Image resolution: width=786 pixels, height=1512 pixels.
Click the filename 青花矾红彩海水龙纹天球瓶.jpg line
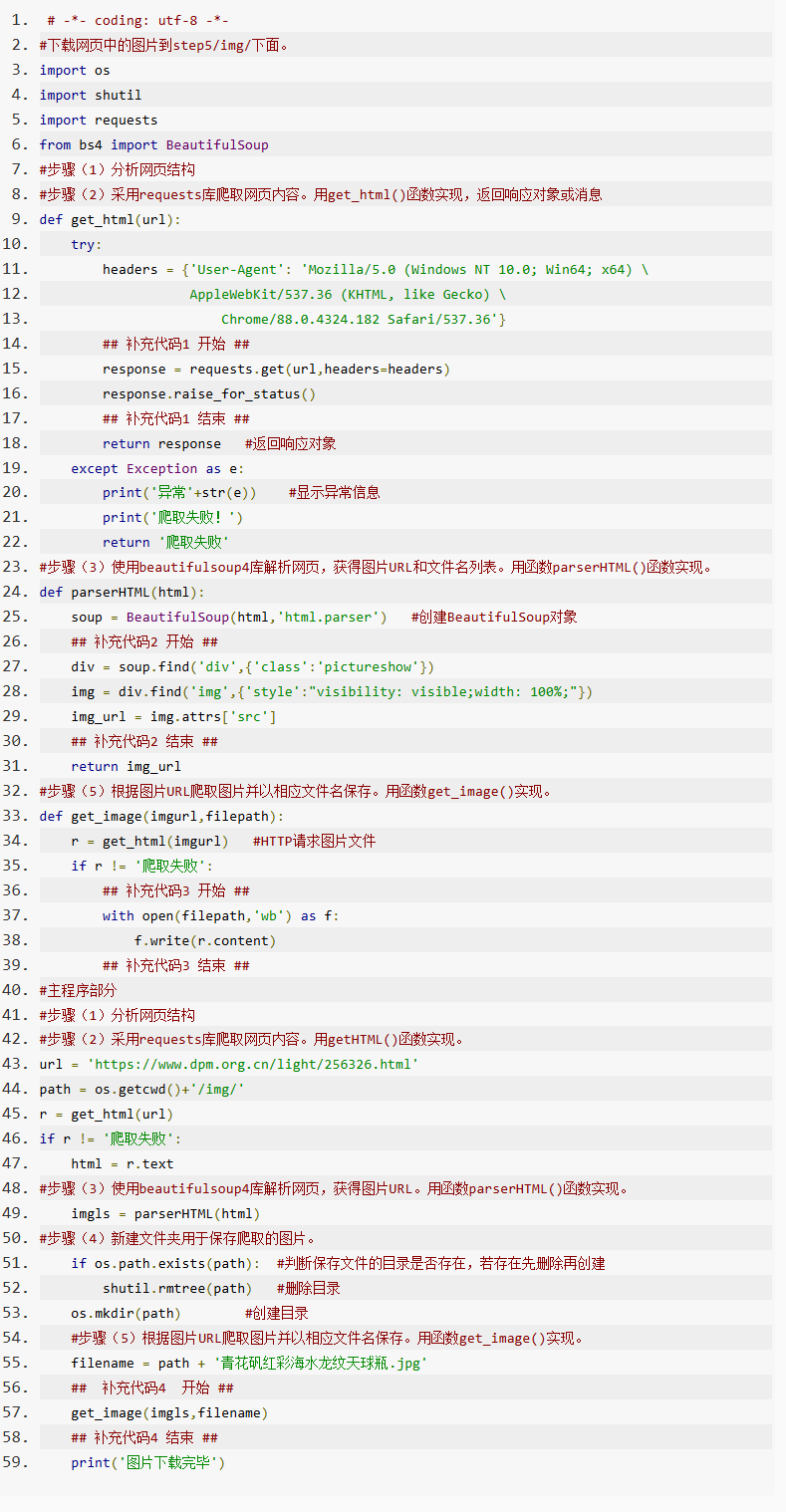pyautogui.click(x=250, y=1363)
